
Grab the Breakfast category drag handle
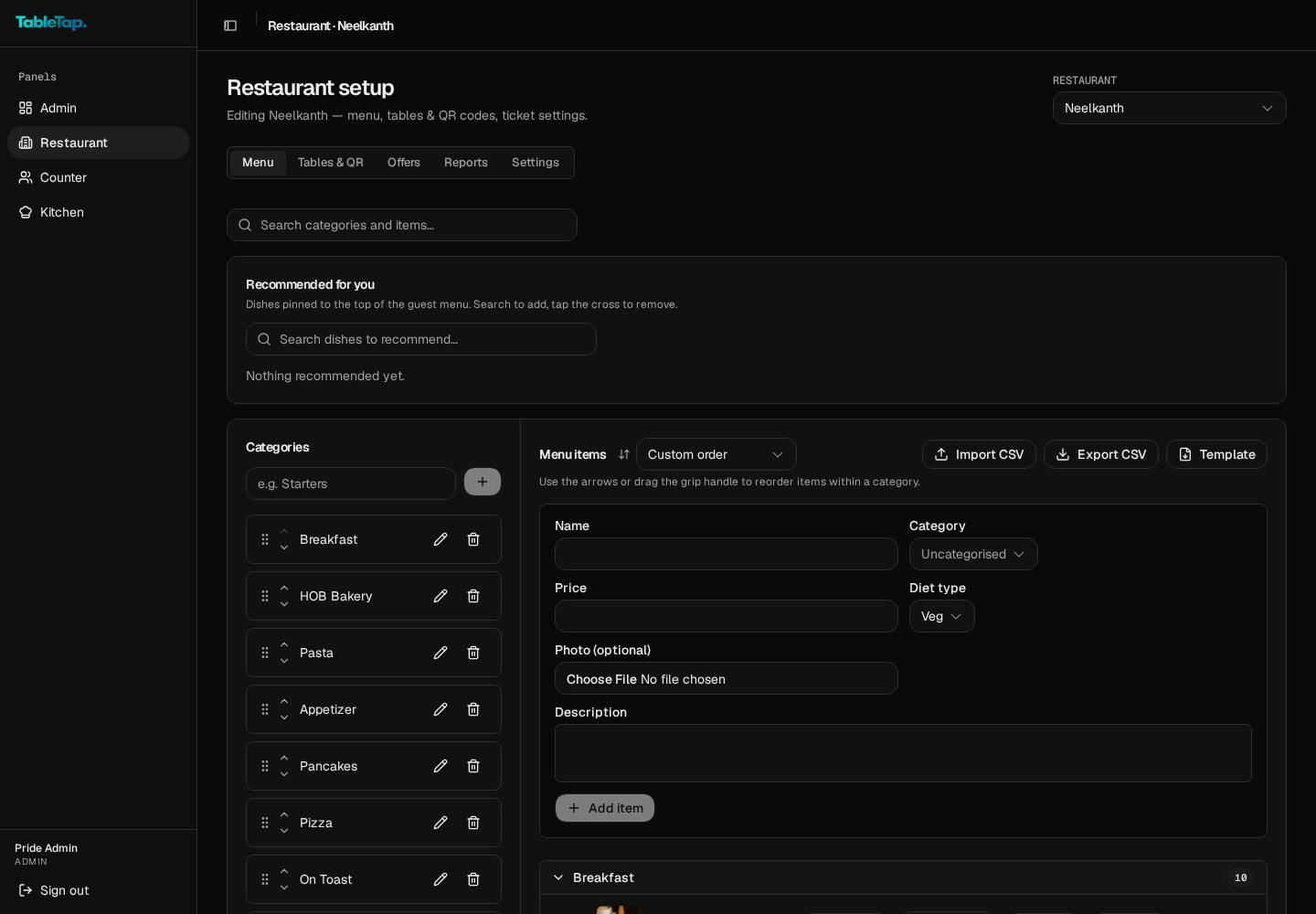click(x=265, y=539)
